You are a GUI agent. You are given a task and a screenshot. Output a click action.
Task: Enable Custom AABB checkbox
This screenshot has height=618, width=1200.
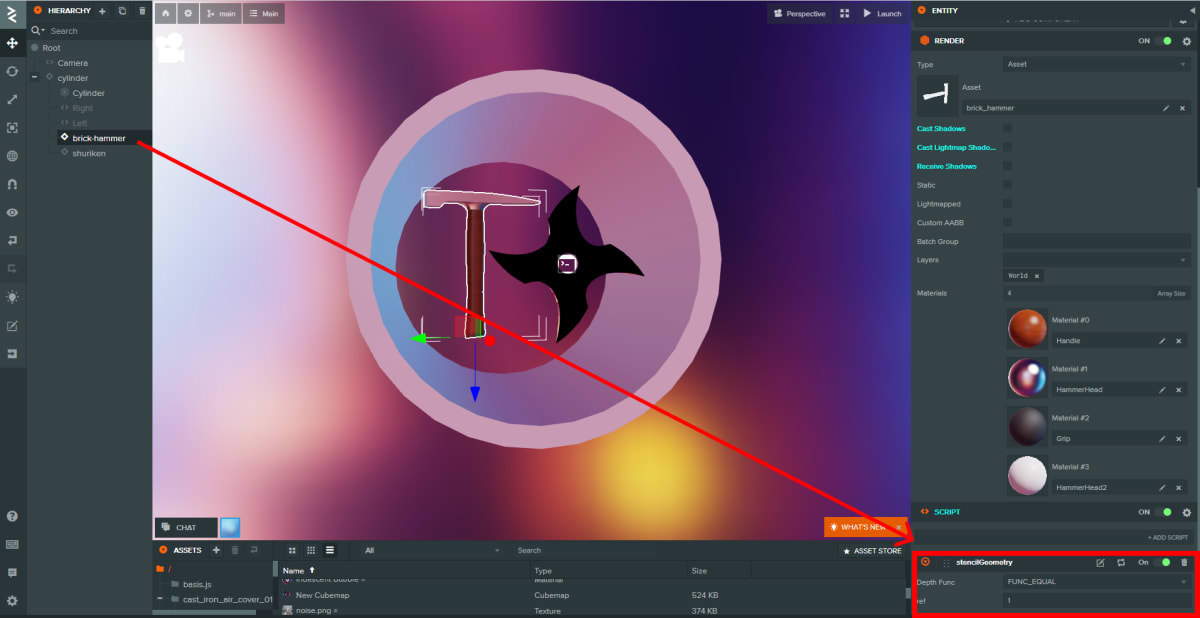(1007, 222)
